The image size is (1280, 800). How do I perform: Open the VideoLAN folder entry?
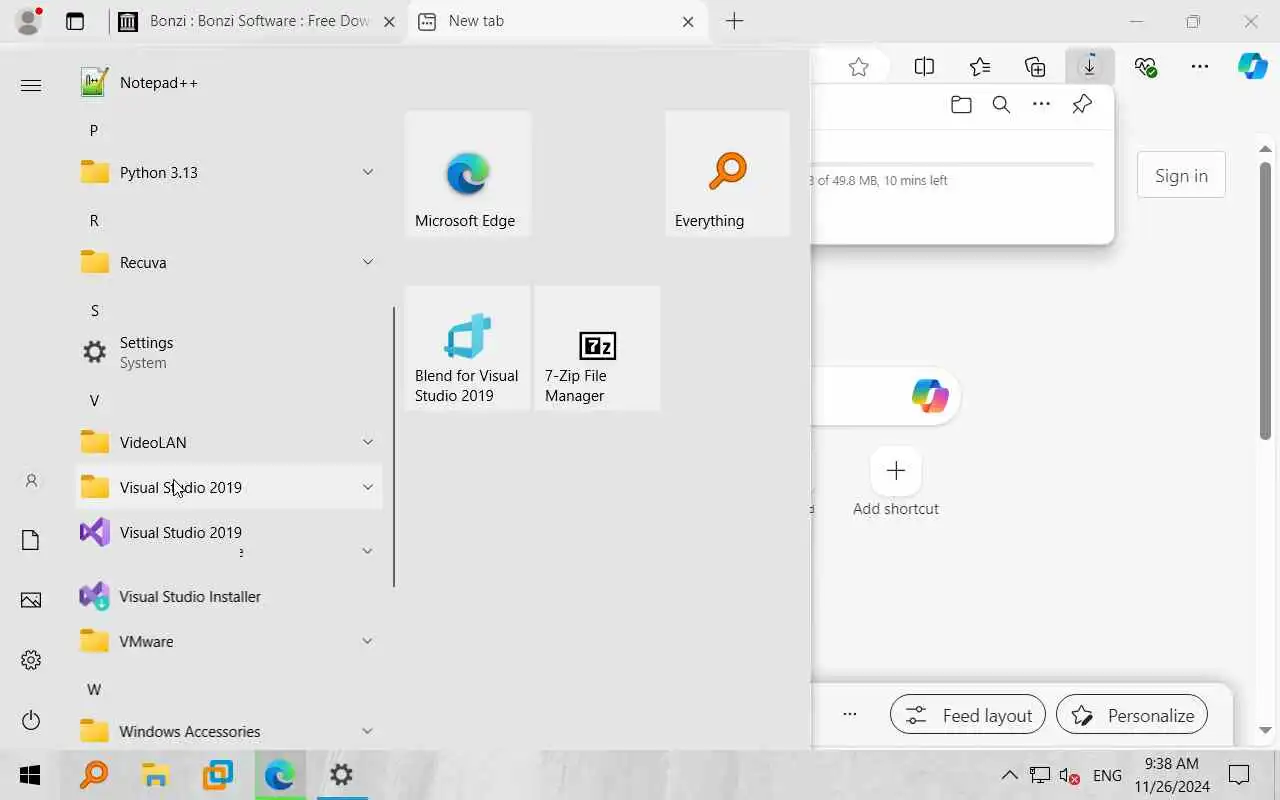pyautogui.click(x=230, y=442)
